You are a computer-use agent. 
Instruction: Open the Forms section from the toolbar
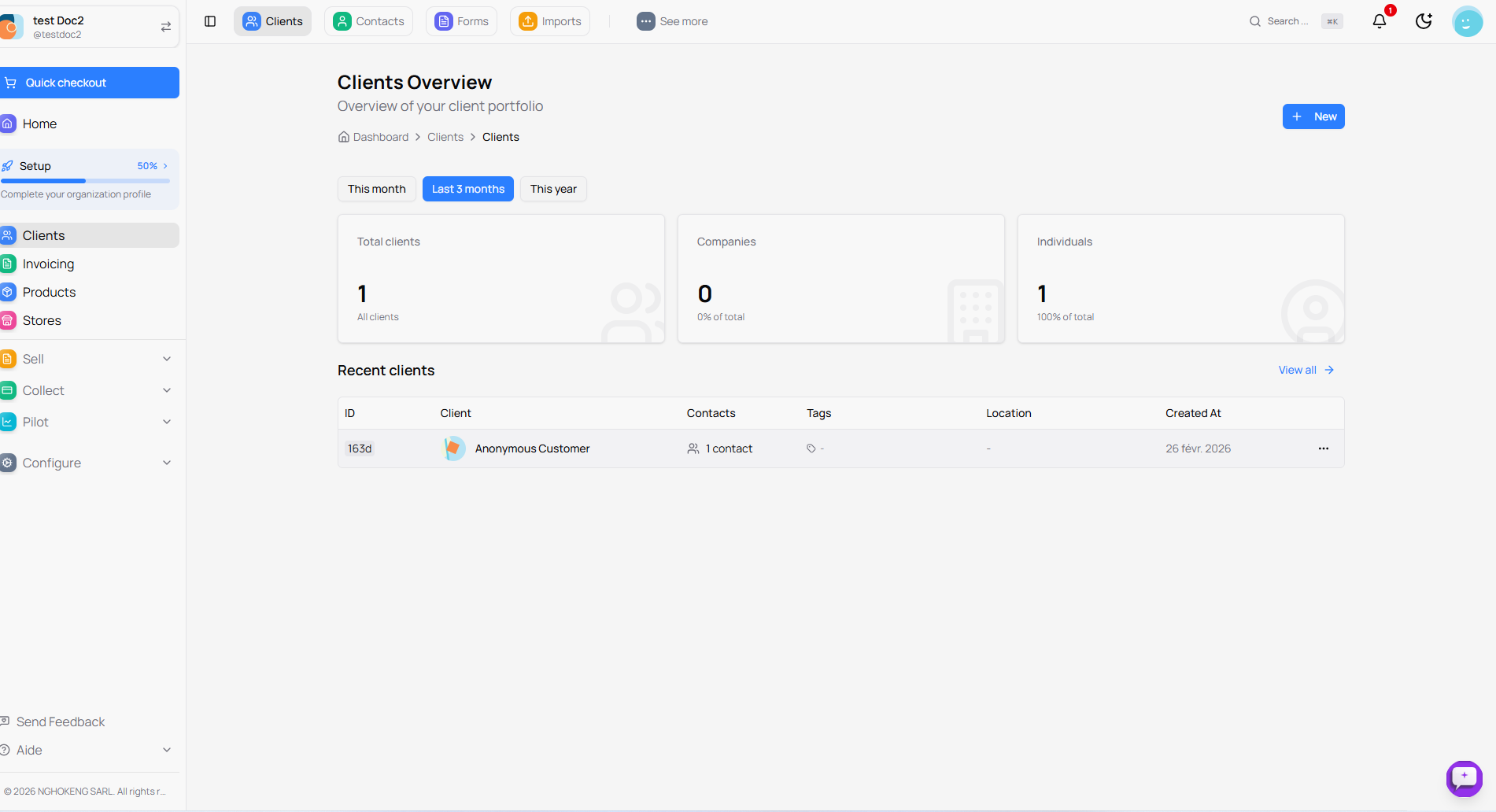(461, 21)
